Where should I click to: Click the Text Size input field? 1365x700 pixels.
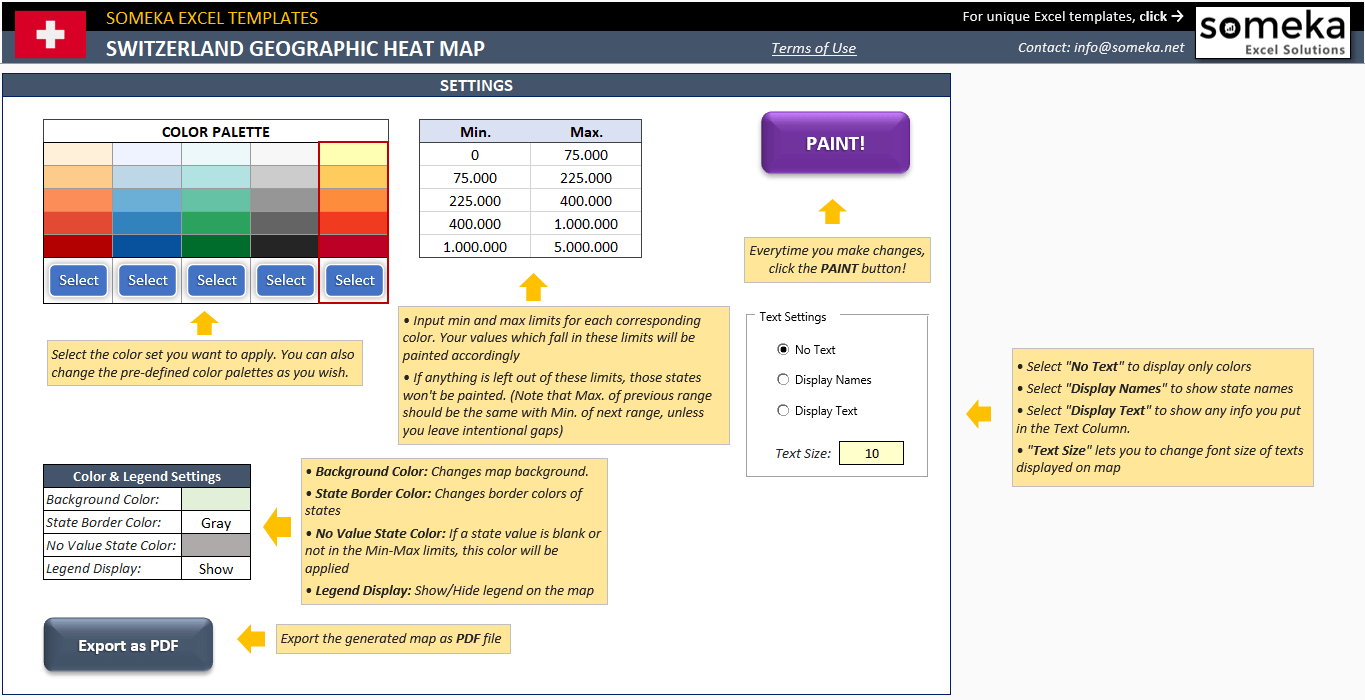(x=871, y=453)
